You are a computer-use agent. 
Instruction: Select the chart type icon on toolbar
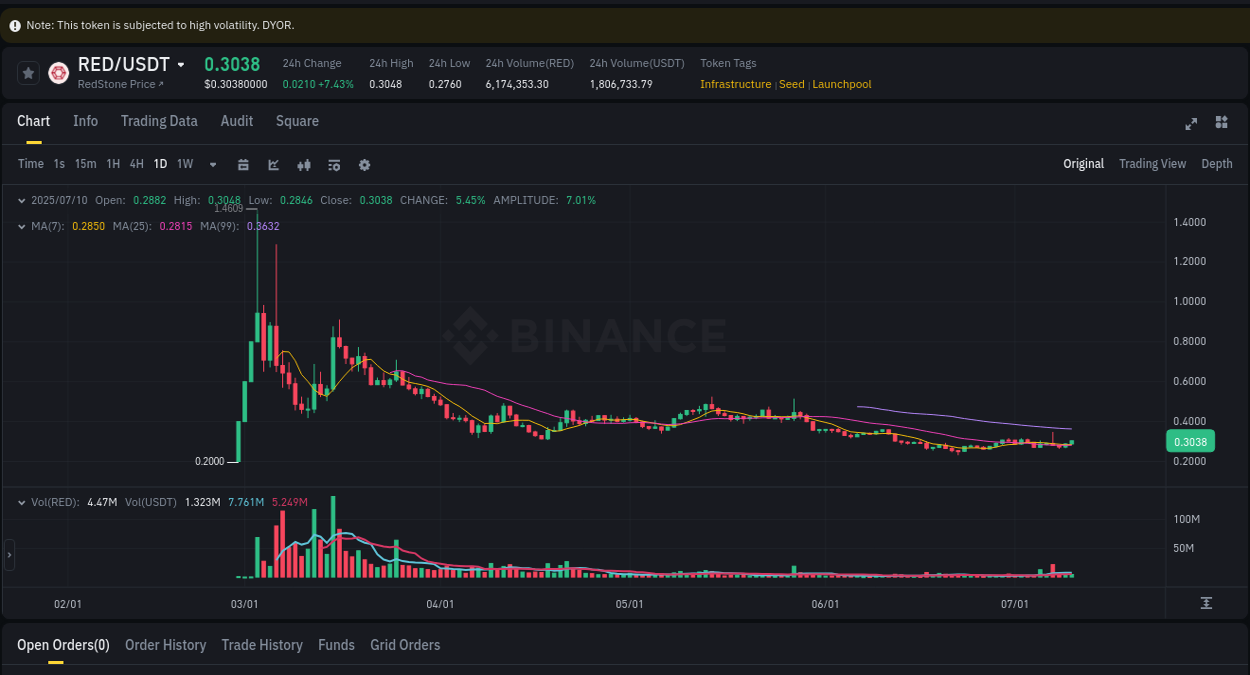click(x=274, y=164)
